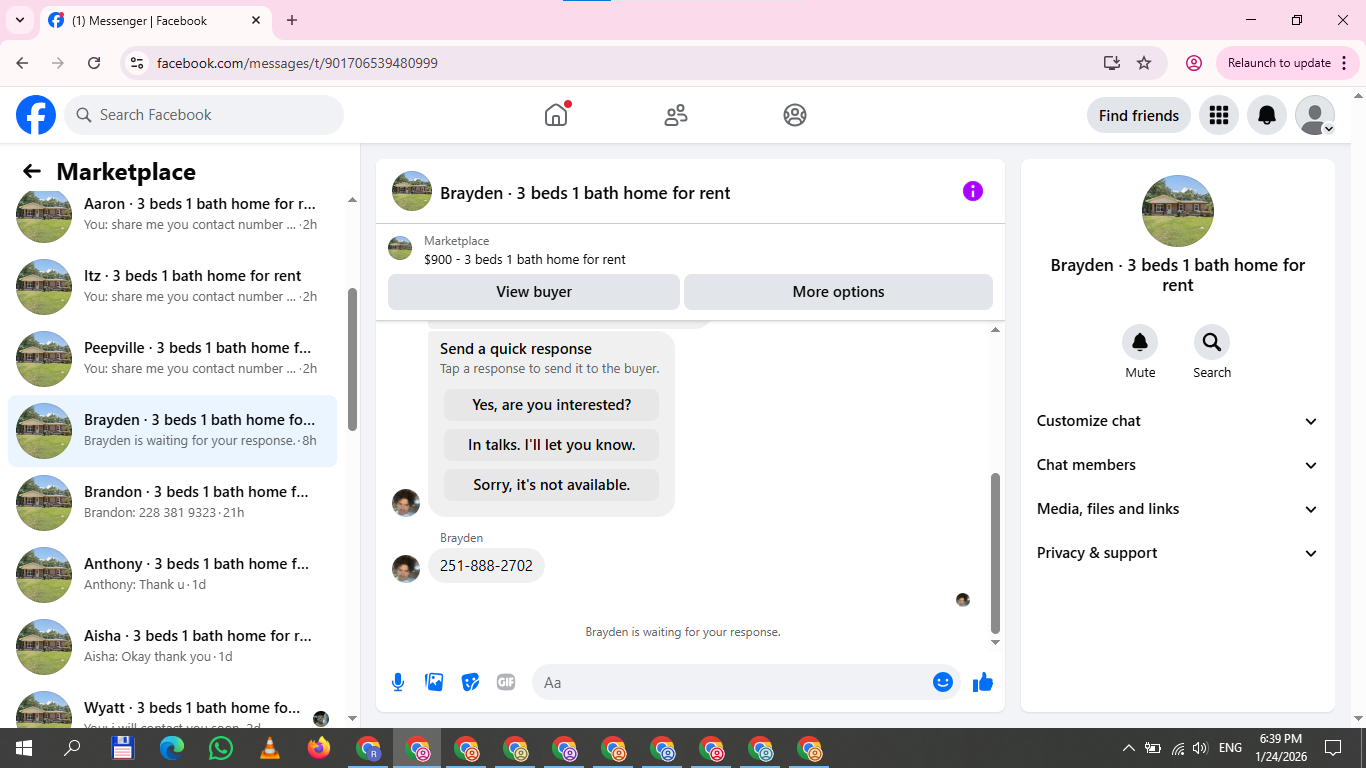Screen dimensions: 1366x768
Task: Open the taskbar volume control
Action: (1200, 748)
